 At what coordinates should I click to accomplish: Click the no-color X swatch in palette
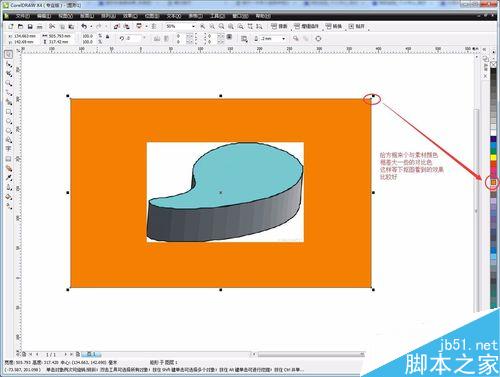click(493, 65)
